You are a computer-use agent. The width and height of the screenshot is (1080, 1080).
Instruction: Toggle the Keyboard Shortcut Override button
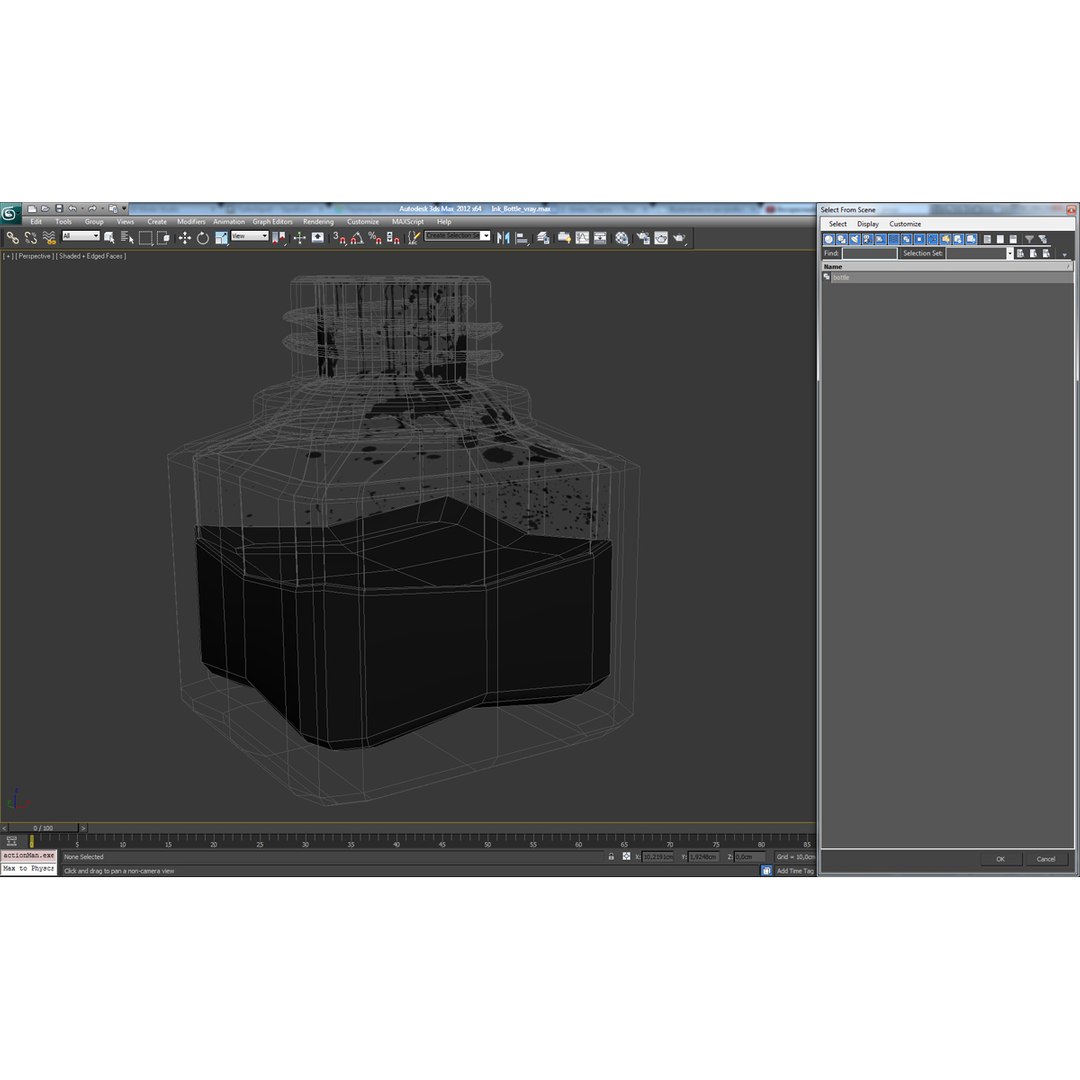318,238
